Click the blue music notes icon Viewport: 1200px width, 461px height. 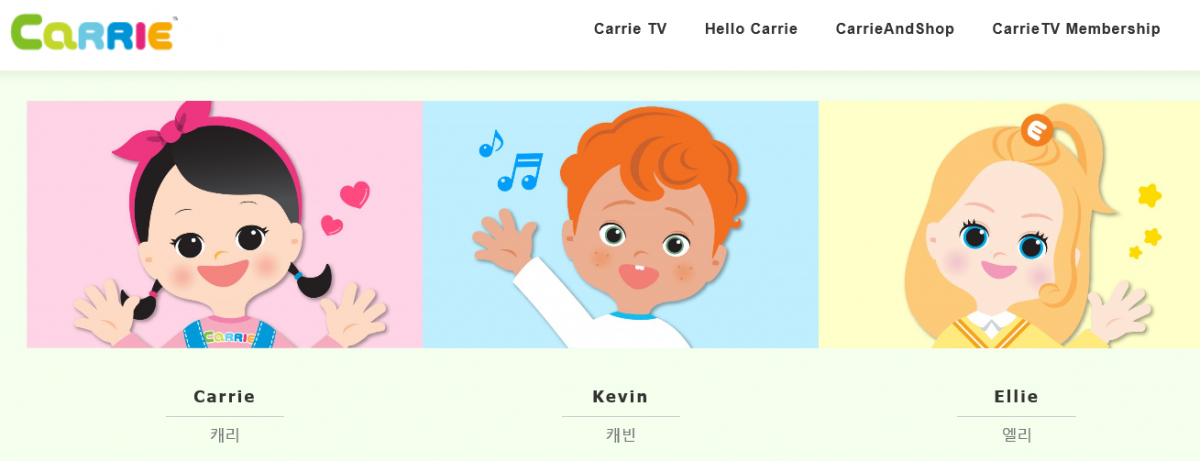(510, 161)
